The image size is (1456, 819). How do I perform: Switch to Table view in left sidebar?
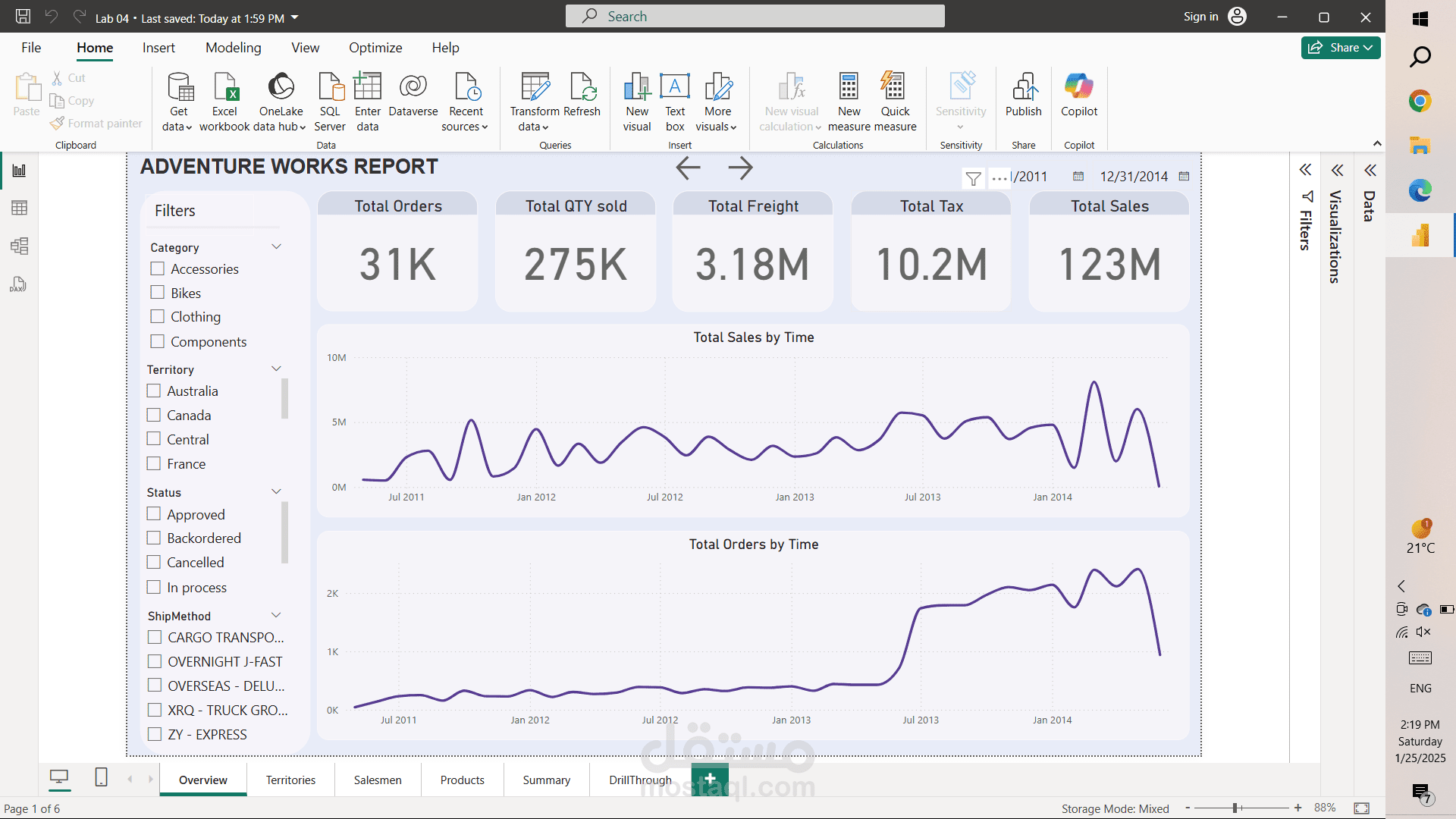pos(19,208)
